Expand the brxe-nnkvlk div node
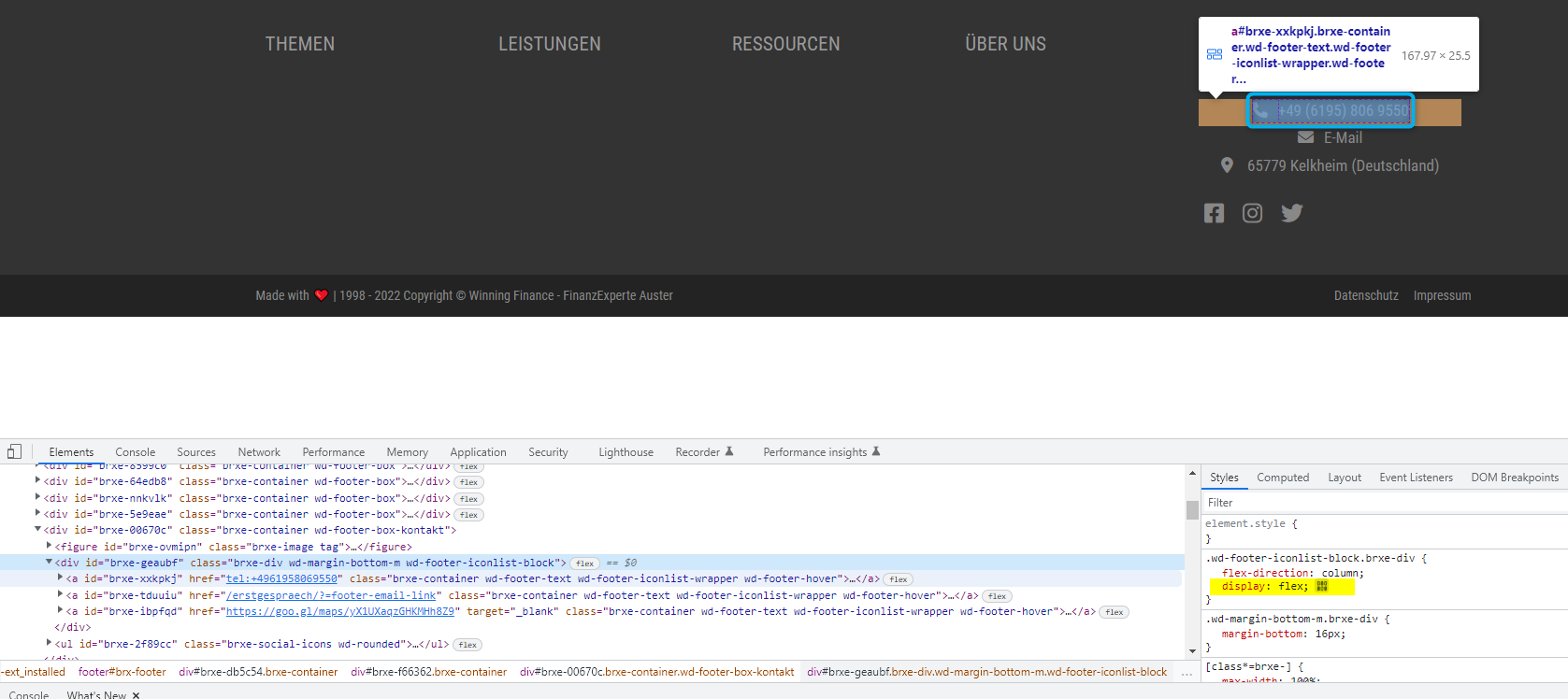Viewport: 1568px width, 699px height. tap(37, 496)
